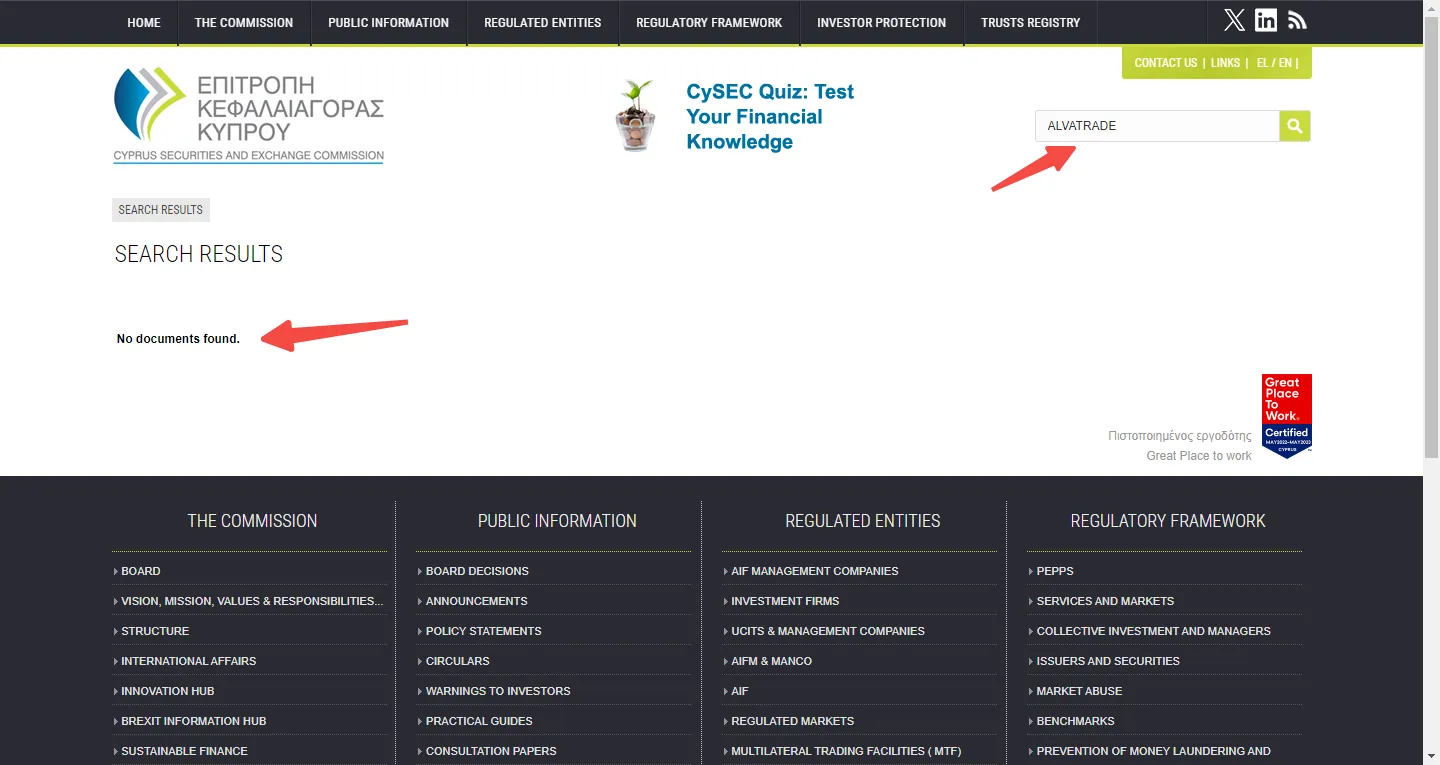Open REGULATORY FRAMEWORK top menu
The height and width of the screenshot is (765, 1440).
click(x=709, y=23)
